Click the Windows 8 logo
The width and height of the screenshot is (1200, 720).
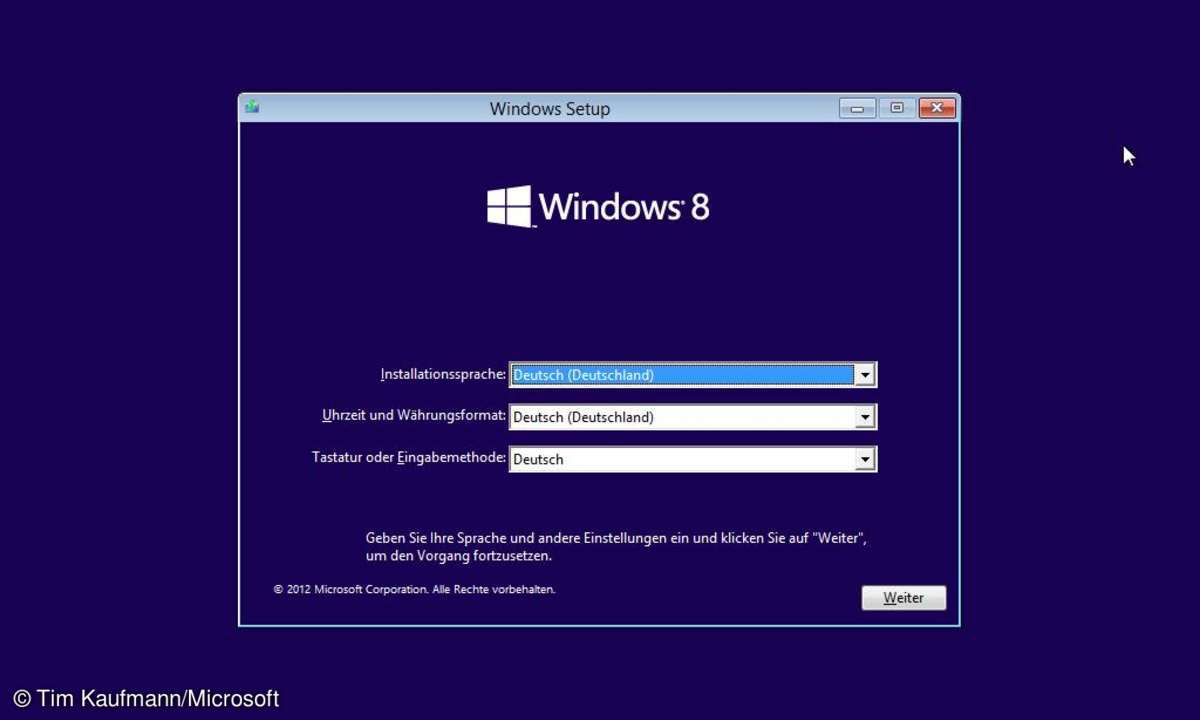pos(598,207)
